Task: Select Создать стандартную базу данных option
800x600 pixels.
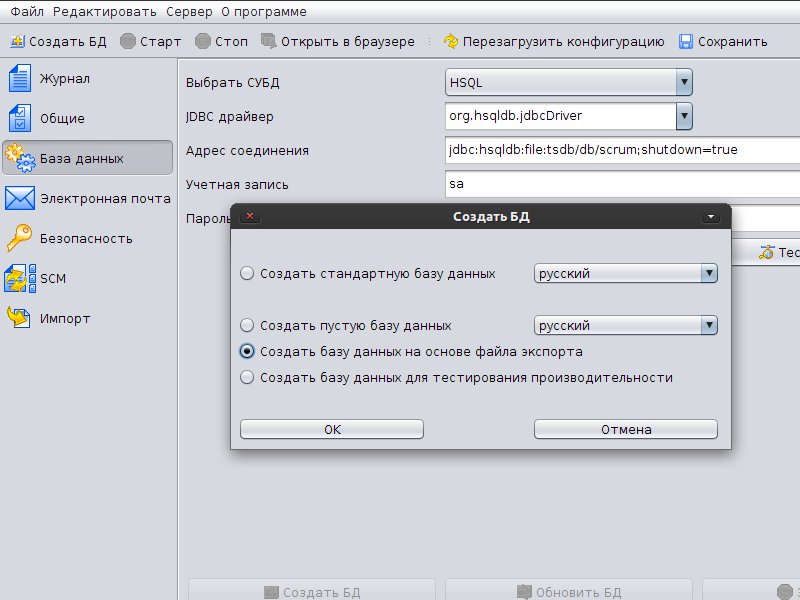Action: (x=247, y=273)
